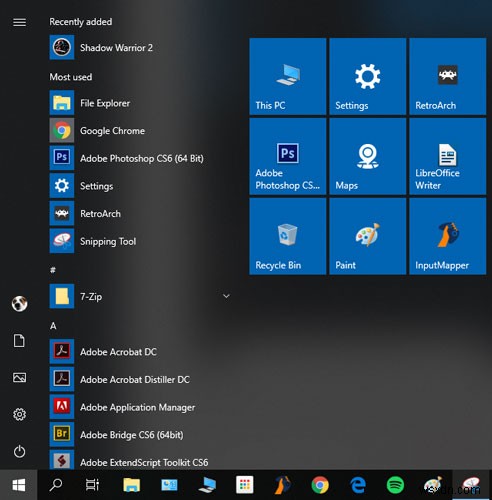Open the InputMapper tile

(x=448, y=236)
